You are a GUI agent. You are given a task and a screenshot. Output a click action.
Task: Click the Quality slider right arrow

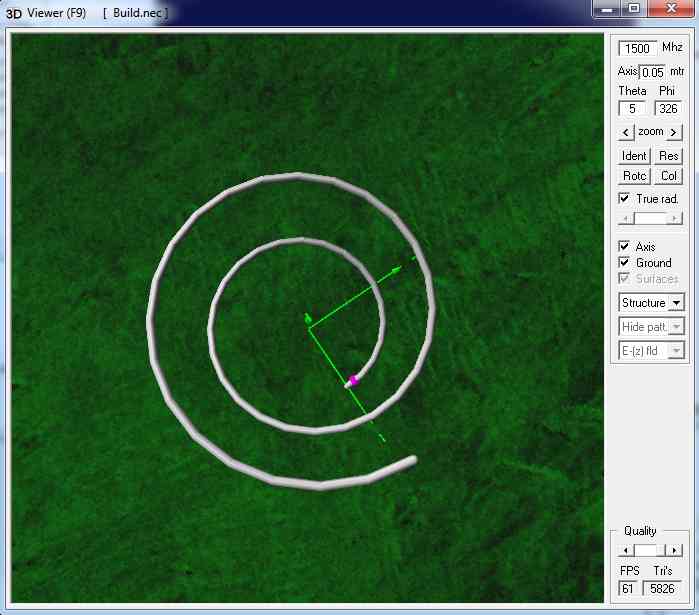click(676, 550)
